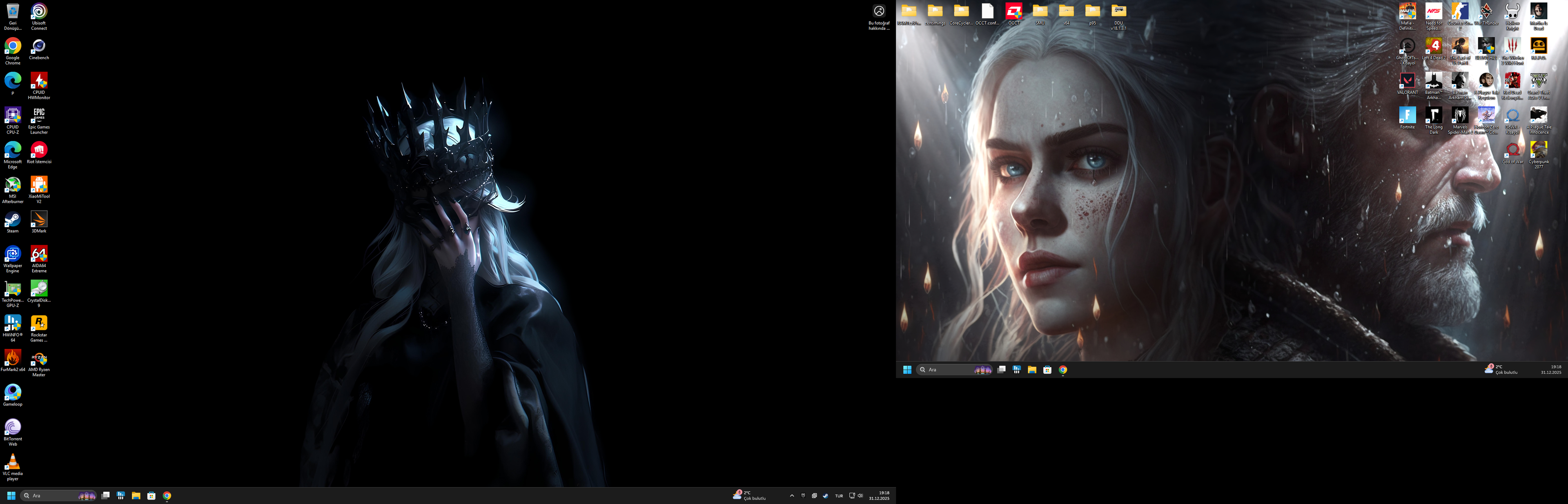The height and width of the screenshot is (504, 1568).
Task: Click the 'Bu fotoğraf hakkında' wallpaper info icon
Action: pos(879,18)
